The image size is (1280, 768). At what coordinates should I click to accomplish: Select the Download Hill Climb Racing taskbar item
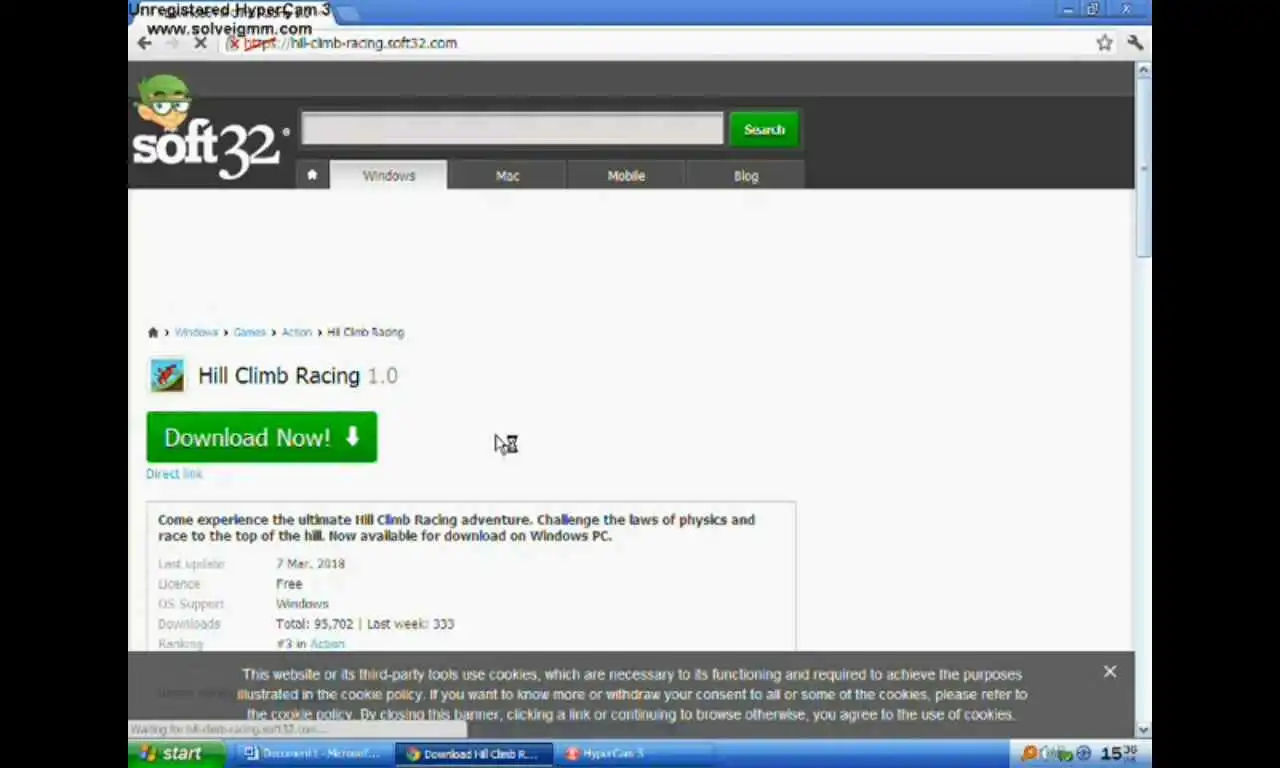point(474,754)
